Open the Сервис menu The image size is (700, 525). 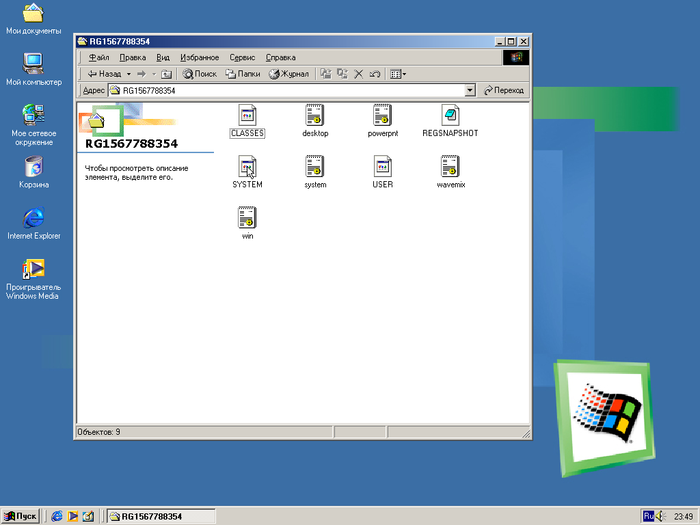pos(242,58)
